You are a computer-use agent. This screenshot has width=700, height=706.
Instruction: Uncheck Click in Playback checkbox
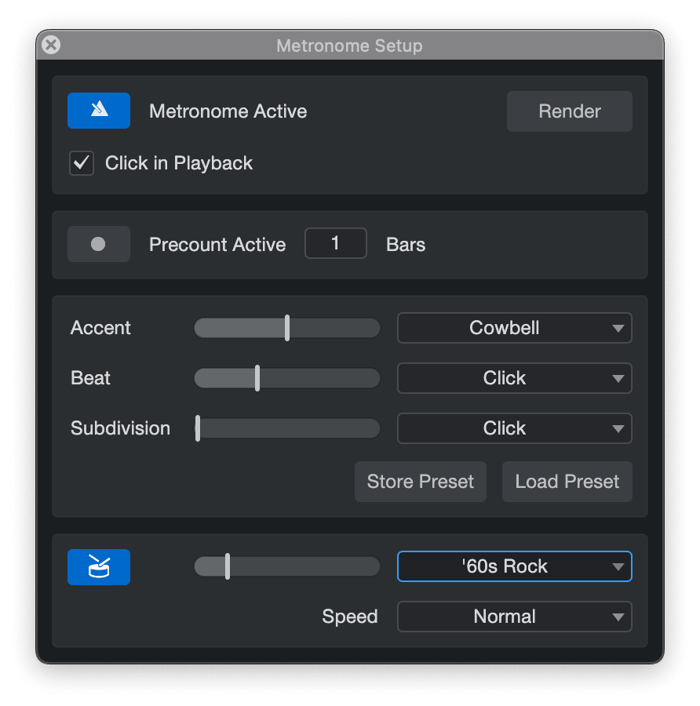point(81,163)
